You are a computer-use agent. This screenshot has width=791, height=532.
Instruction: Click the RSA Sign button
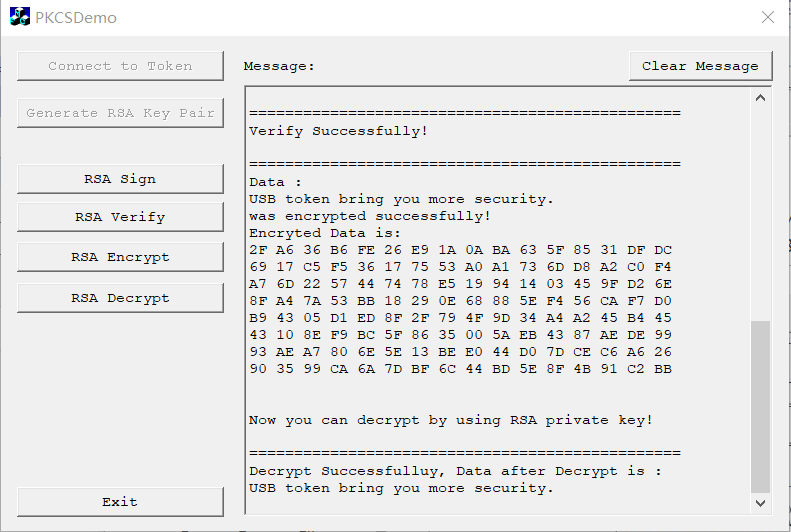[120, 179]
